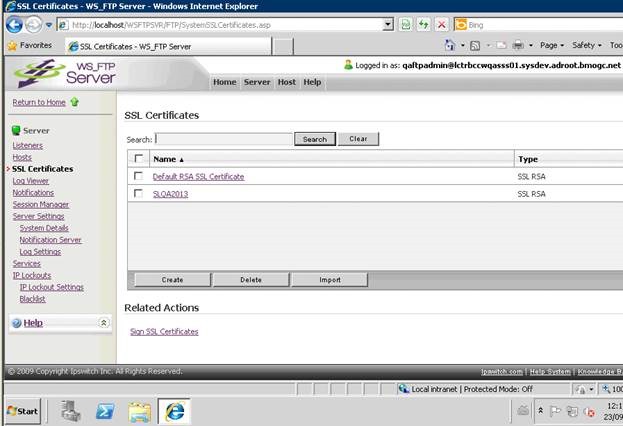Viewport: 623px width, 426px height.
Task: Check the Default RSA SSL Certificate checkbox
Action: pyautogui.click(x=138, y=176)
